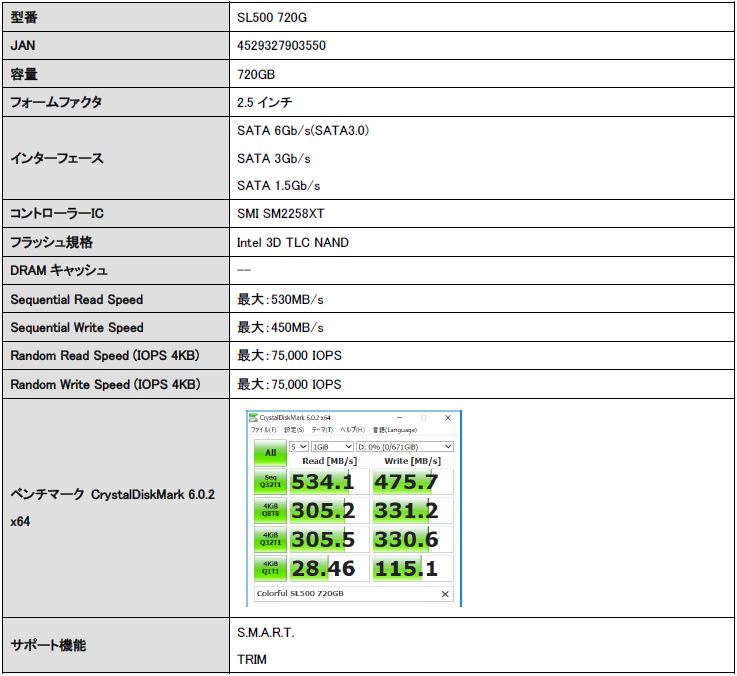Click the フォームファクタ row label

click(x=56, y=102)
